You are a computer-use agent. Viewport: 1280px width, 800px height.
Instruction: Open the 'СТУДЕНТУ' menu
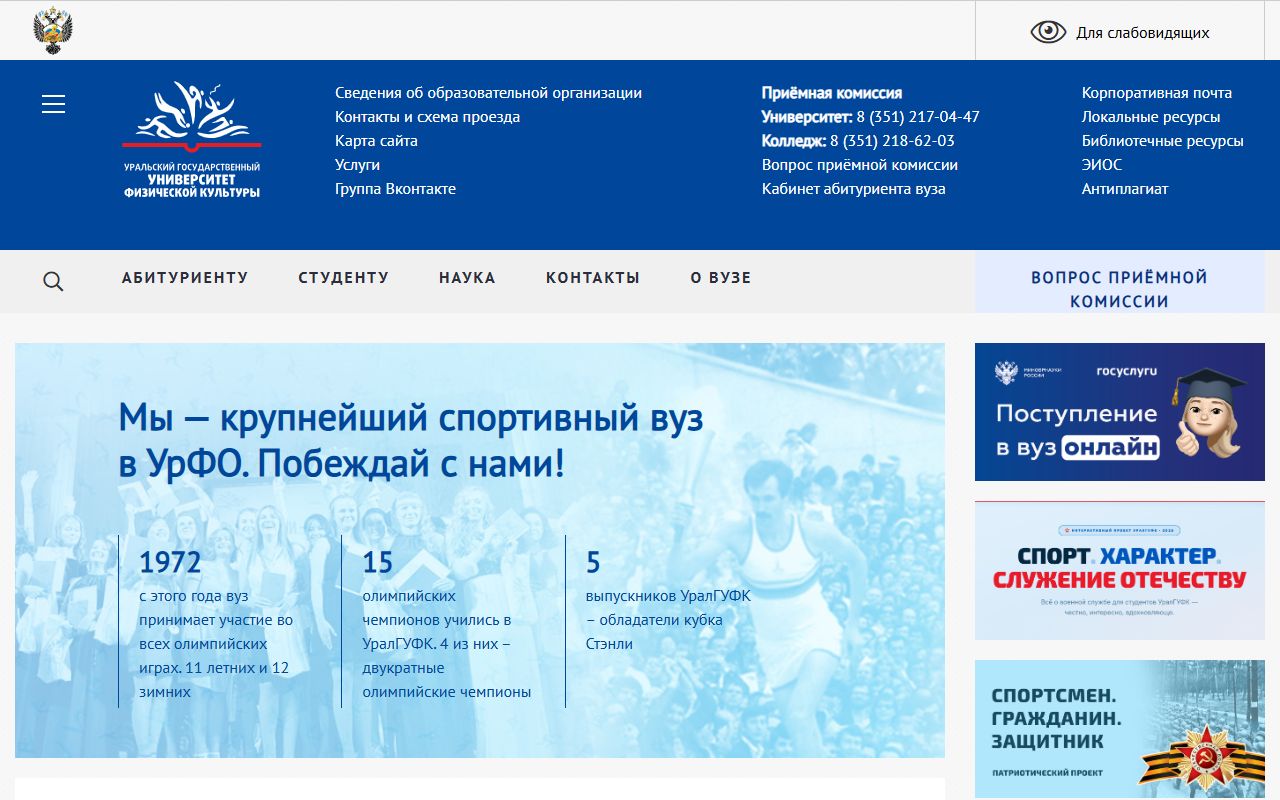click(343, 278)
